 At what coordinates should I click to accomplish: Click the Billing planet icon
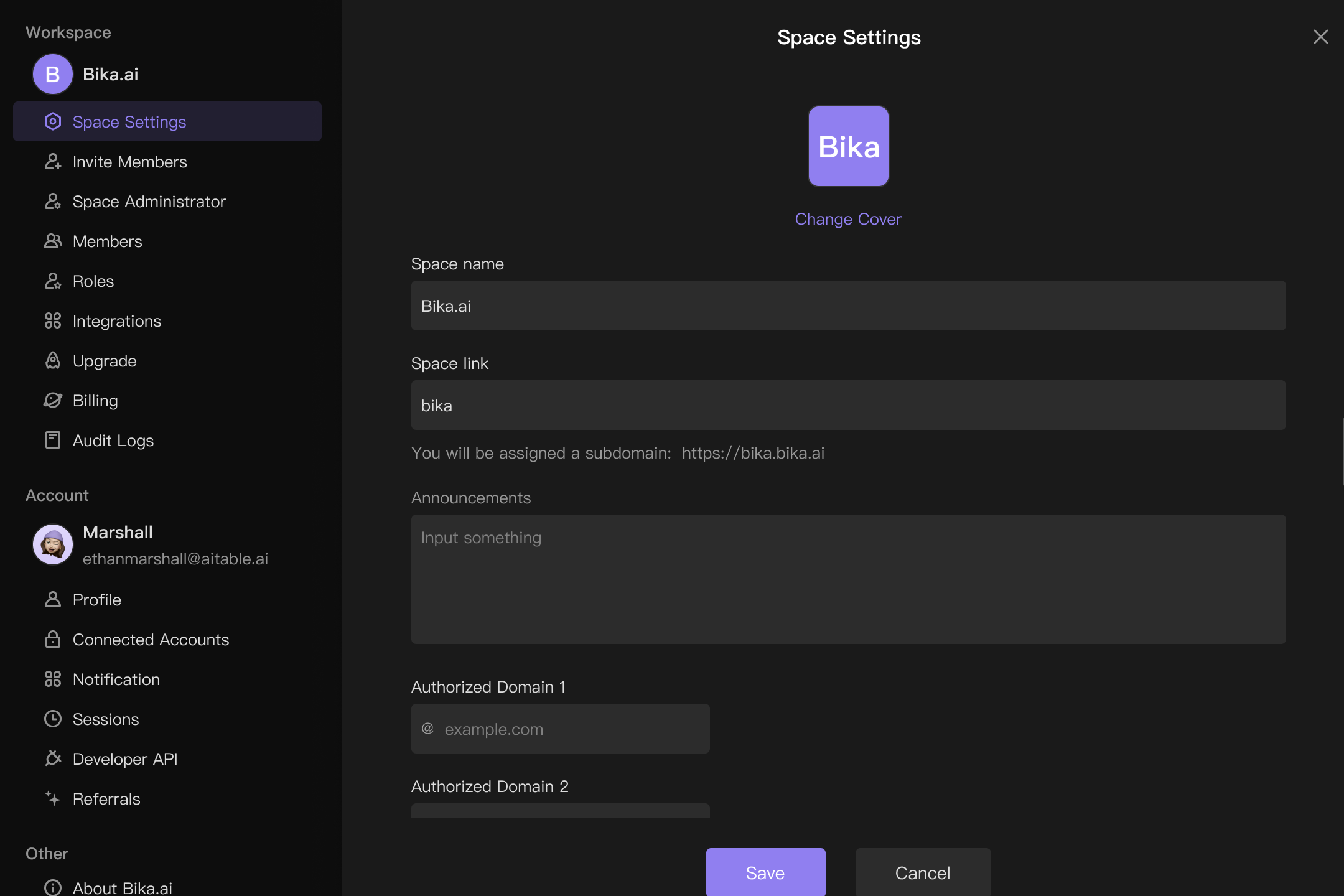53,400
